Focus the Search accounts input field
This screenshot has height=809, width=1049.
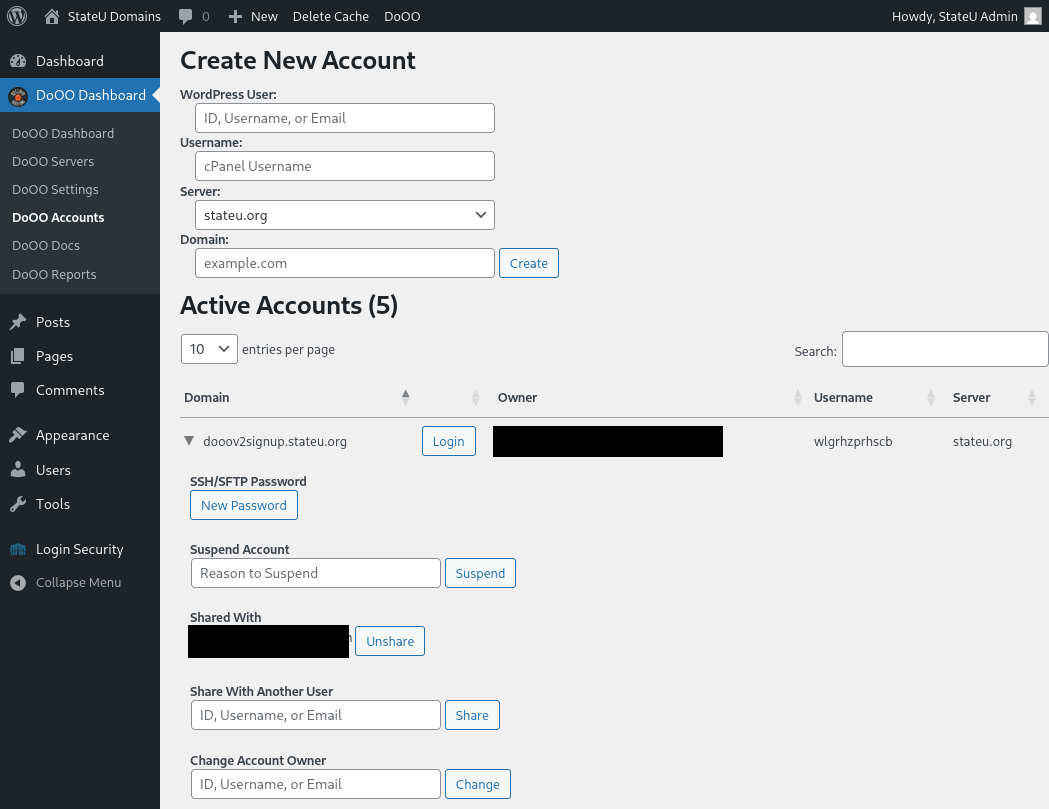point(945,349)
